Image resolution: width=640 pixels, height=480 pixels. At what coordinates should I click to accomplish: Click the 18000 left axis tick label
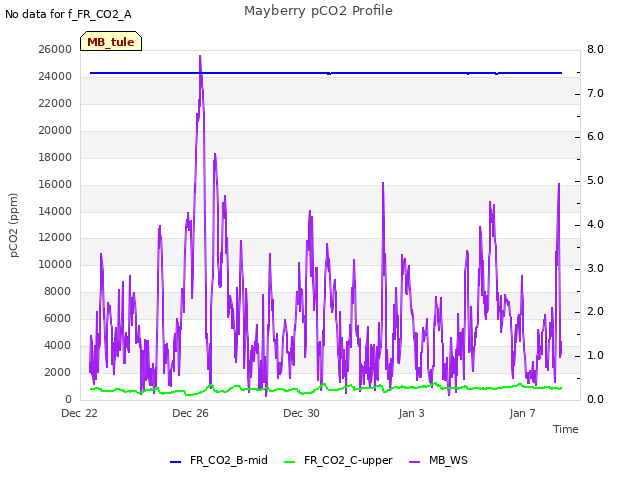point(55,157)
